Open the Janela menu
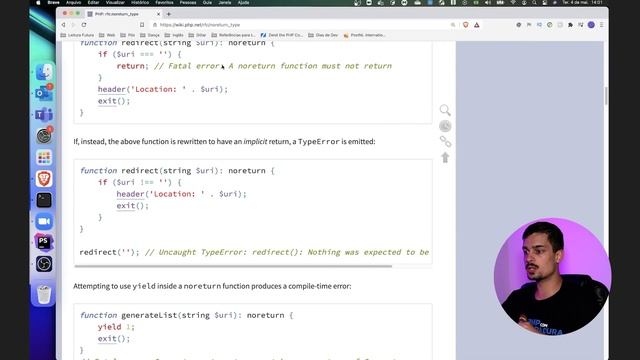Image resolution: width=640 pixels, height=360 pixels. (x=225, y=2)
